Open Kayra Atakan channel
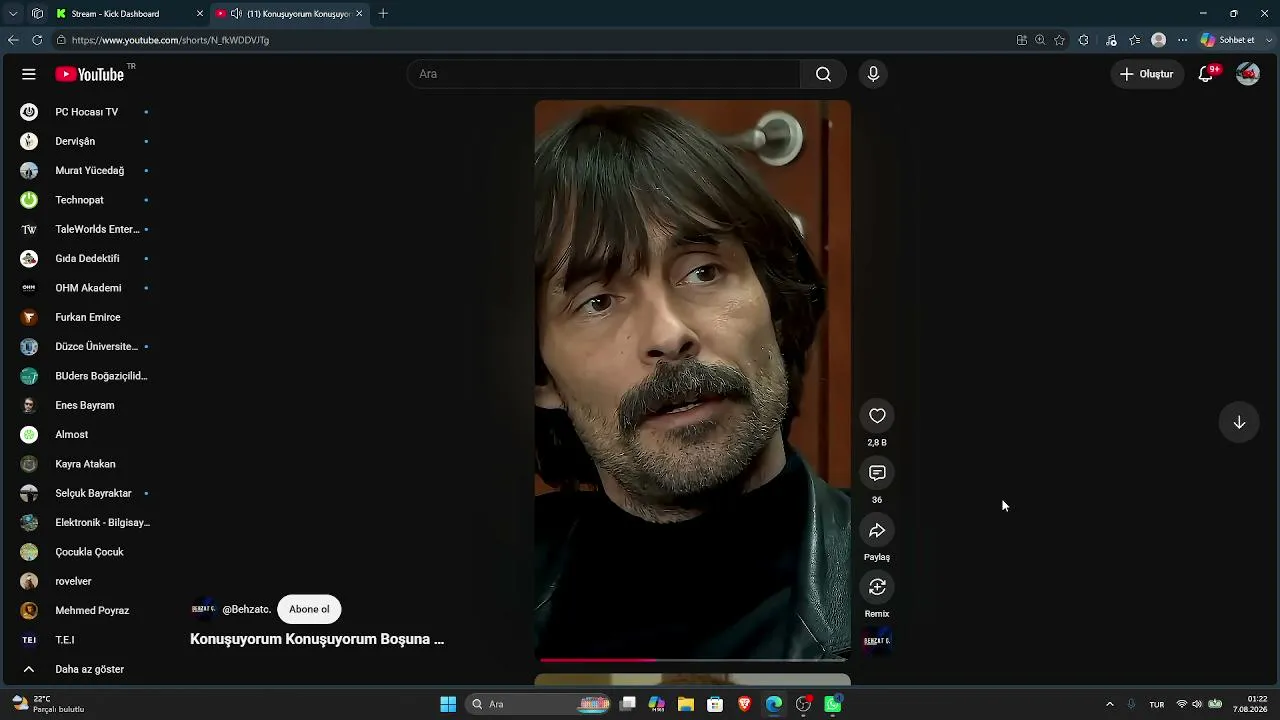 (86, 464)
